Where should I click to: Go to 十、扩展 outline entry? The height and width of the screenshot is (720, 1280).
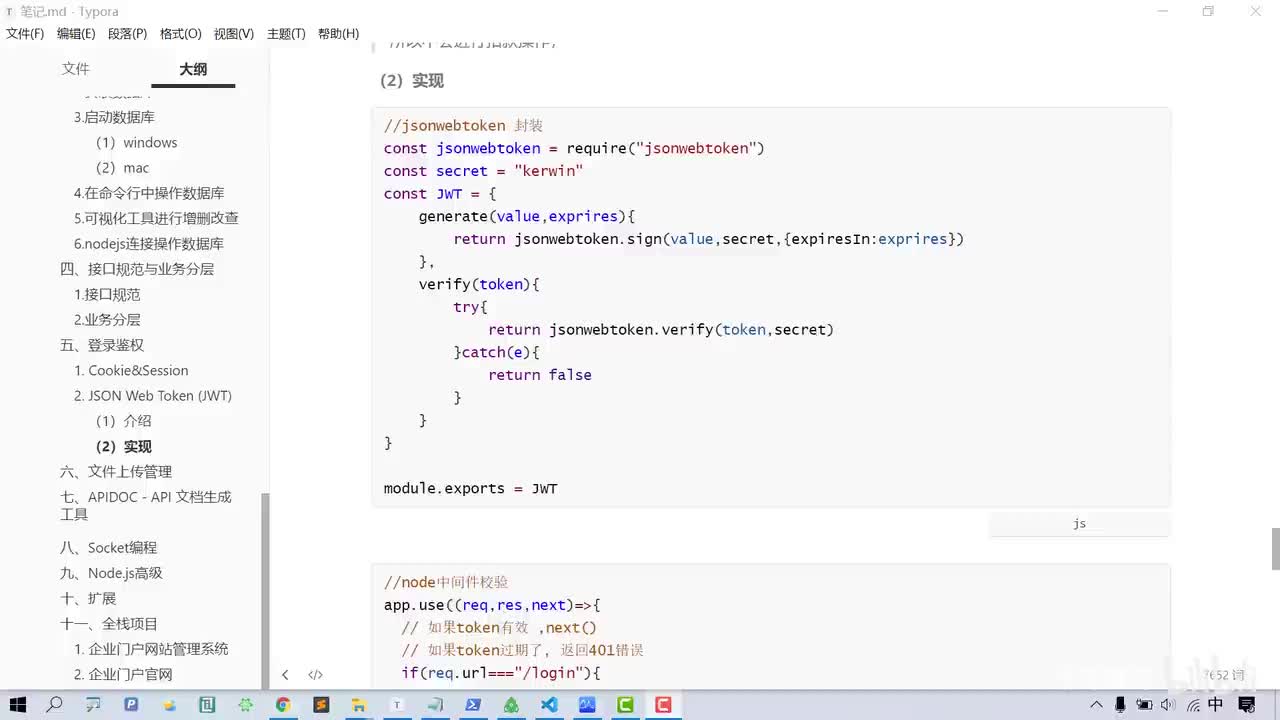88,599
